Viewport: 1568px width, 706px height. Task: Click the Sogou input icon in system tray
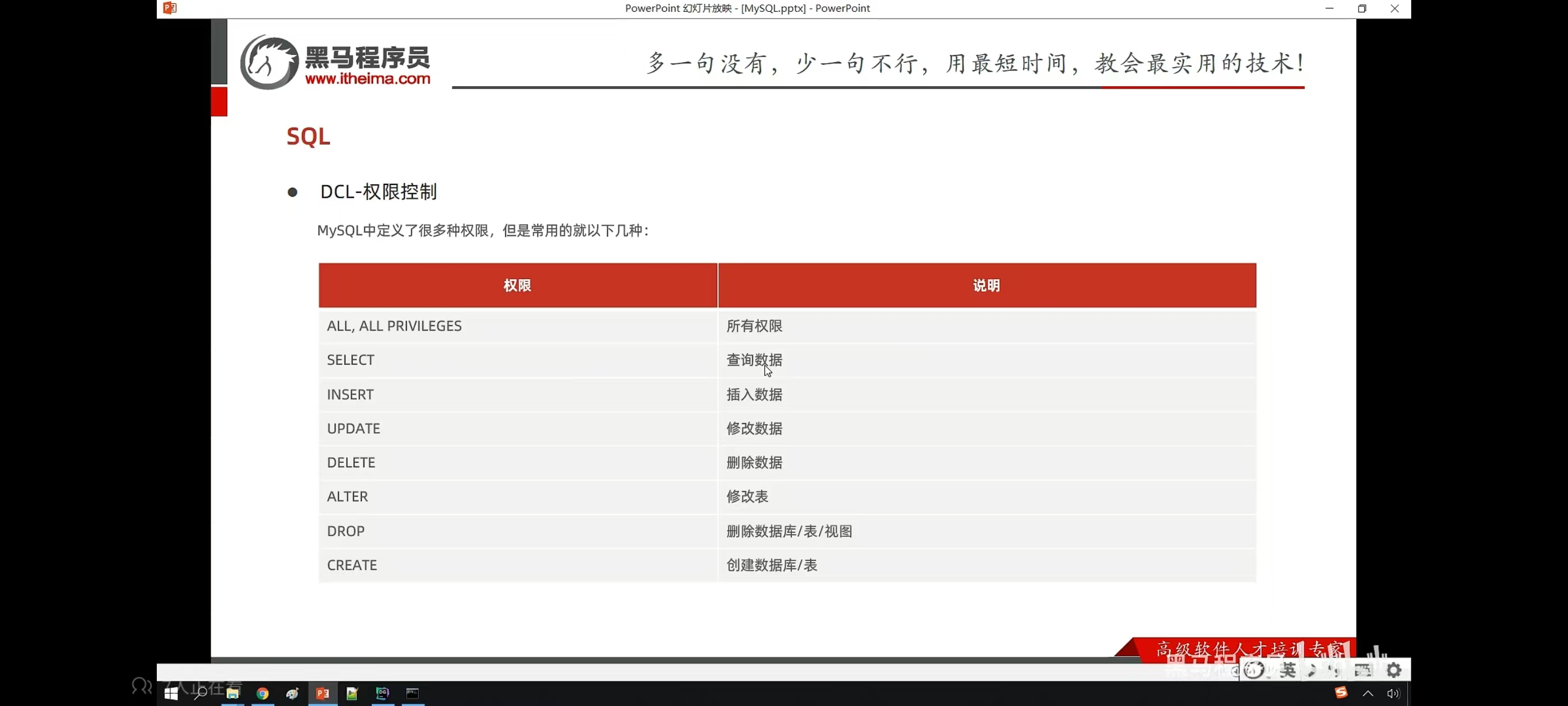(1341, 693)
